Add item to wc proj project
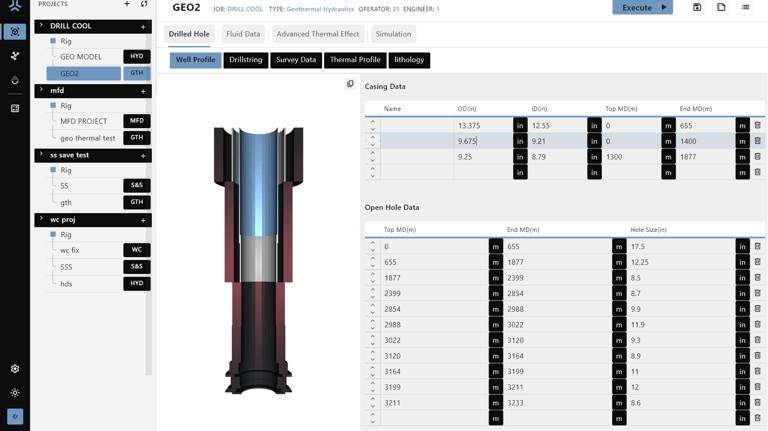The width and height of the screenshot is (768, 431). coord(143,220)
